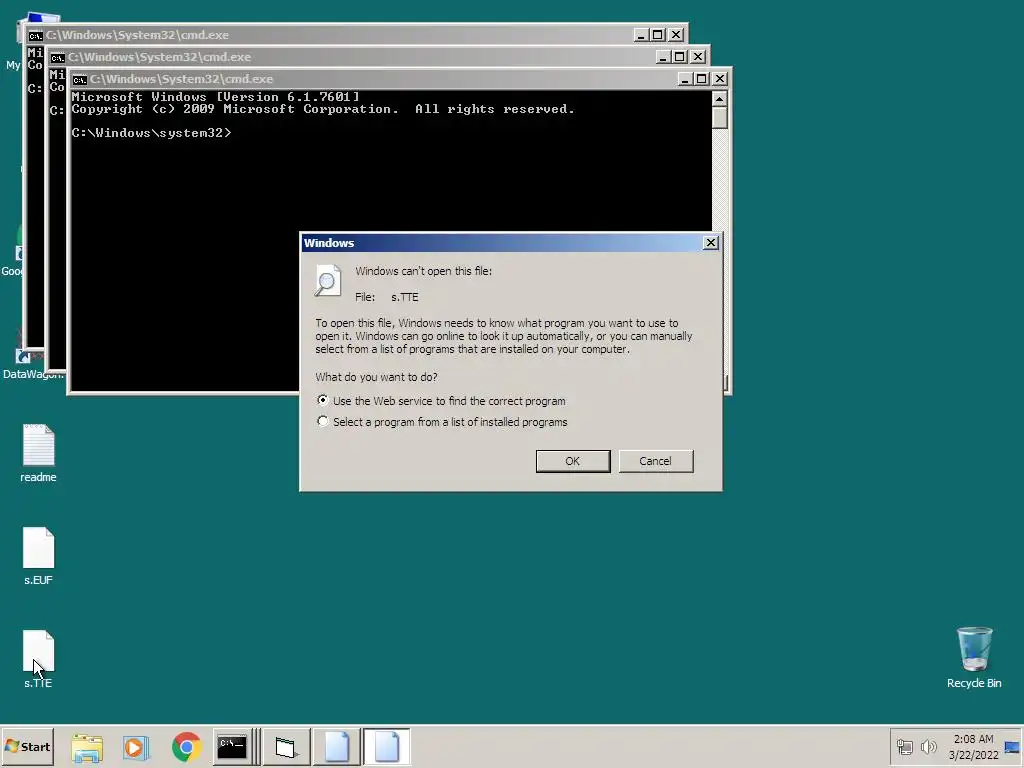This screenshot has width=1024, height=768.
Task: Open the Recycle Bin icon
Action: point(974,658)
